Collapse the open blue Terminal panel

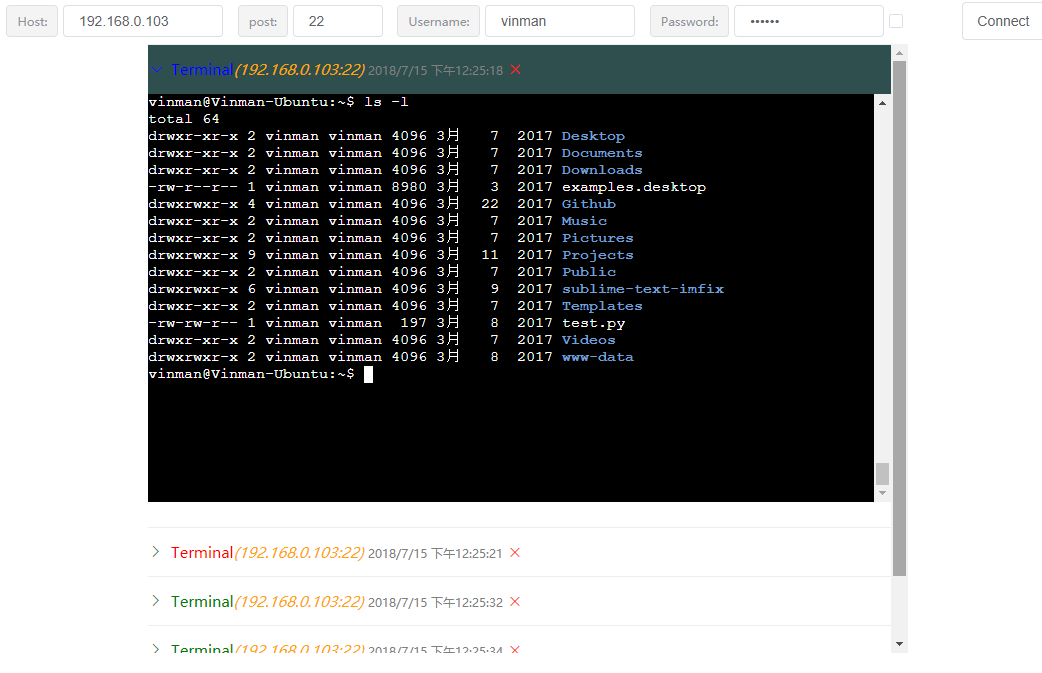[157, 70]
